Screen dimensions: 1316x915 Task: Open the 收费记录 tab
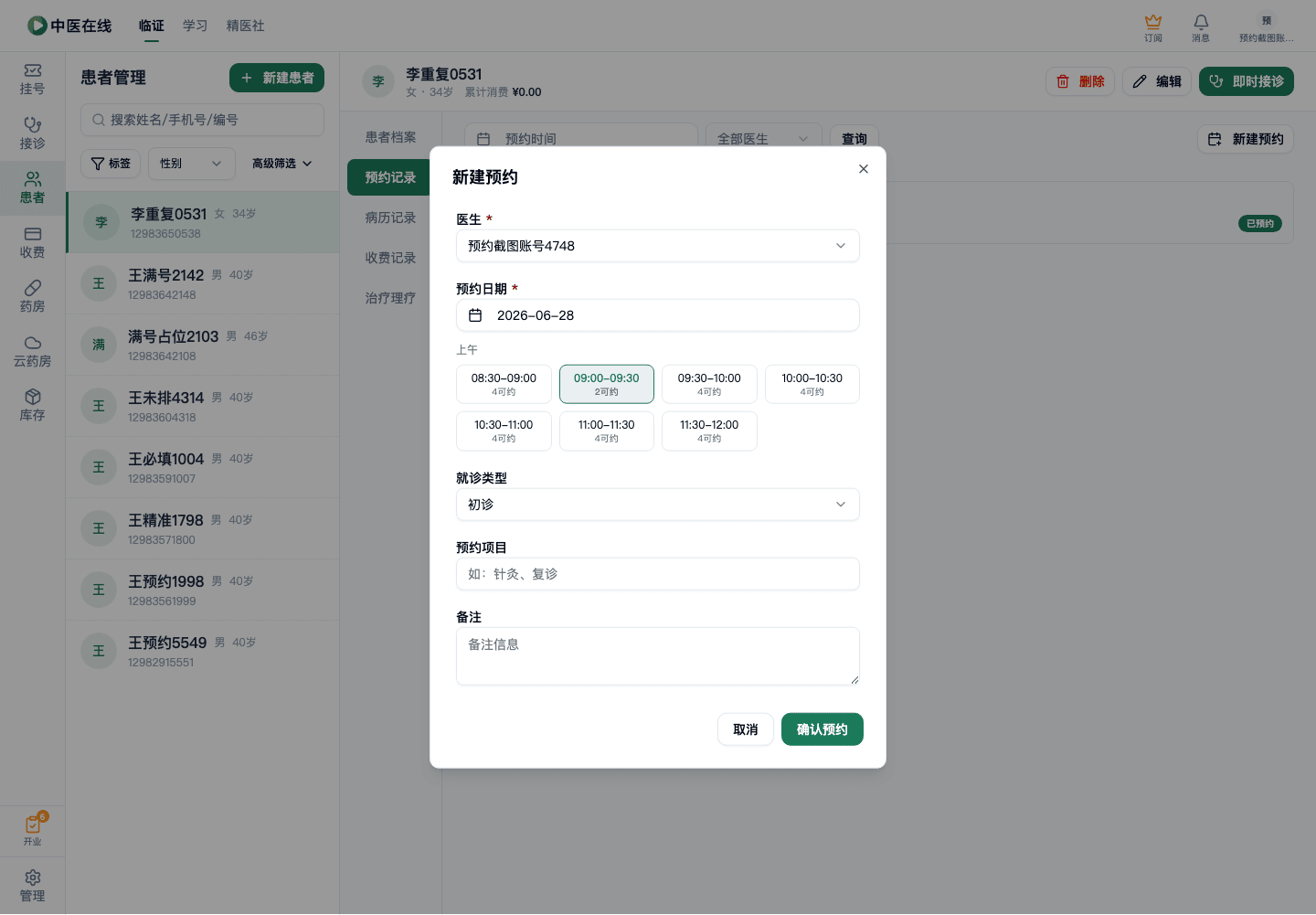[390, 258]
